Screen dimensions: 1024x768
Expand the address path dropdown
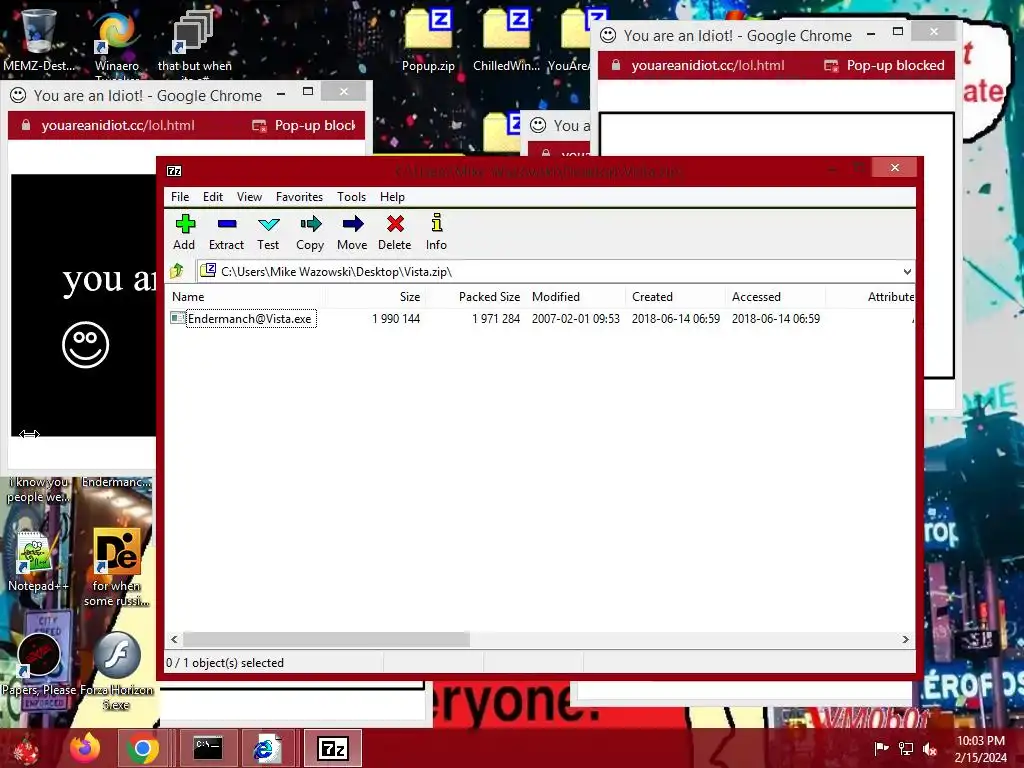click(906, 272)
